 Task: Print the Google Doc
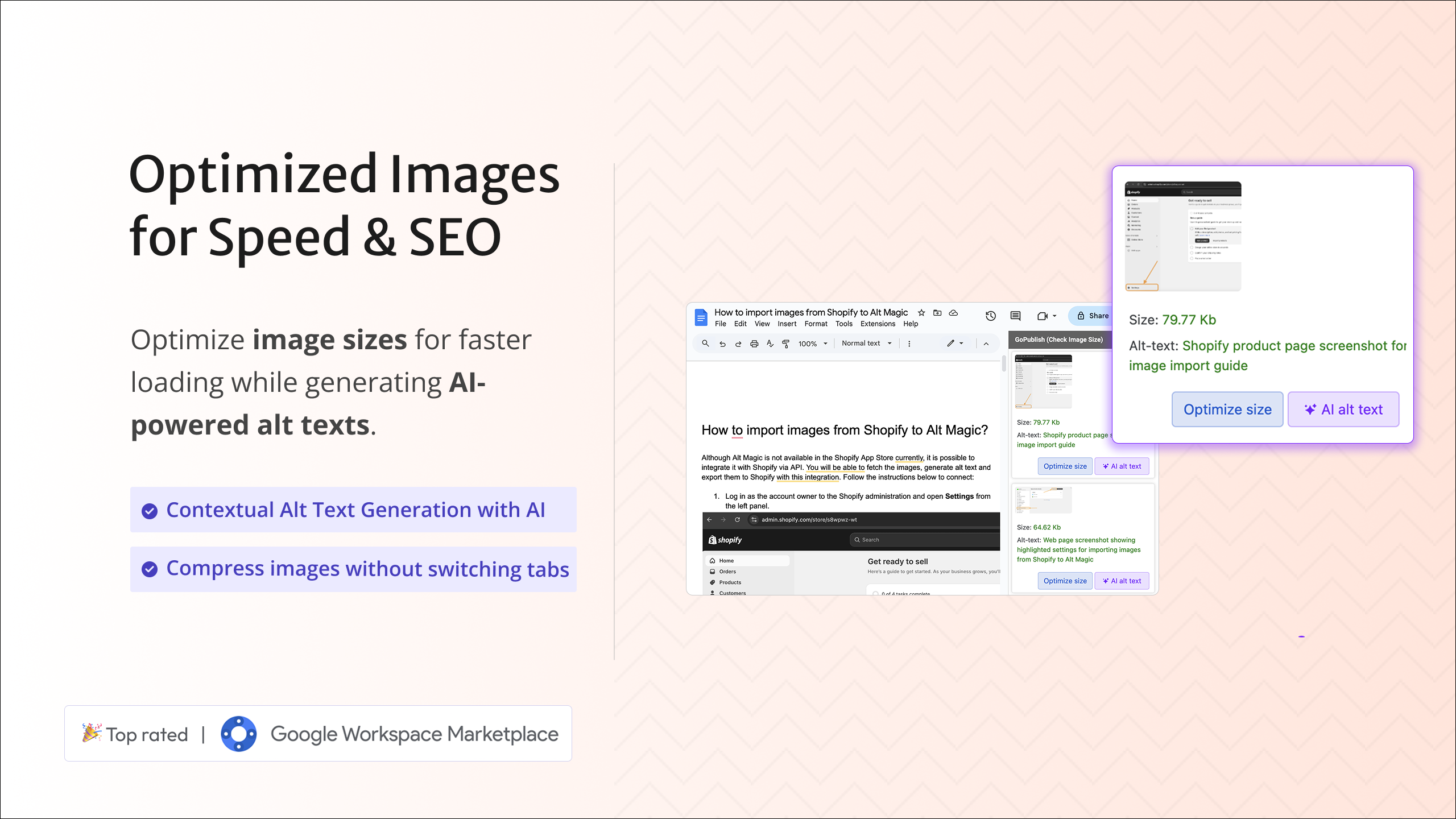[754, 343]
